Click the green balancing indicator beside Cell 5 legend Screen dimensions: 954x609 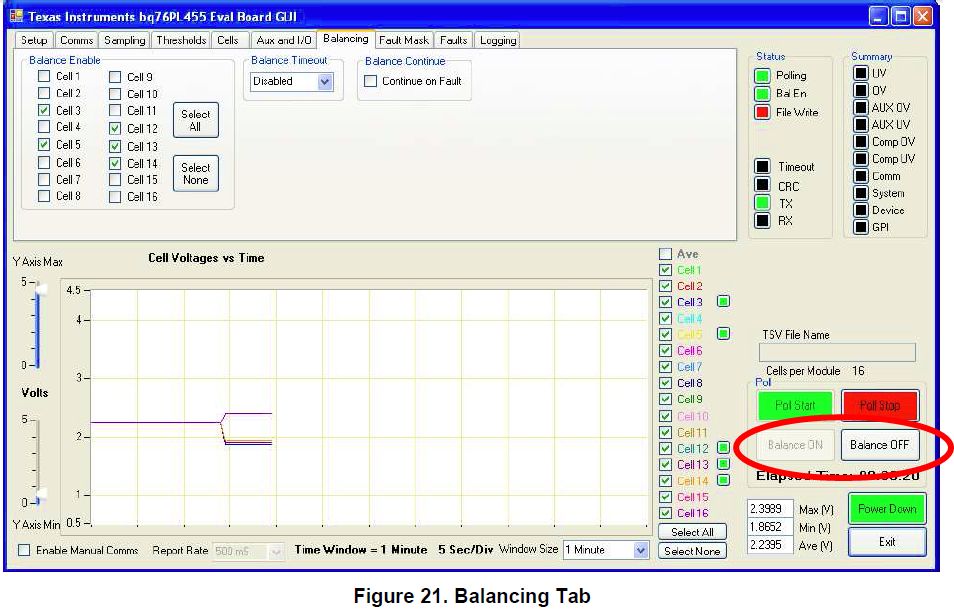pos(723,333)
